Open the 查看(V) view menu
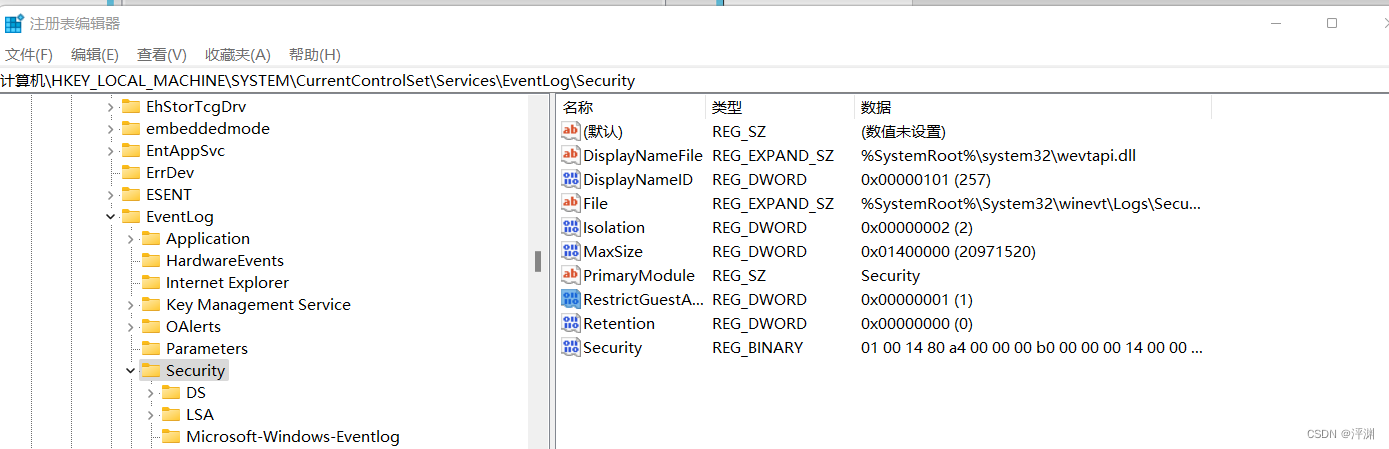Image resolution: width=1389 pixels, height=449 pixels. point(161,55)
